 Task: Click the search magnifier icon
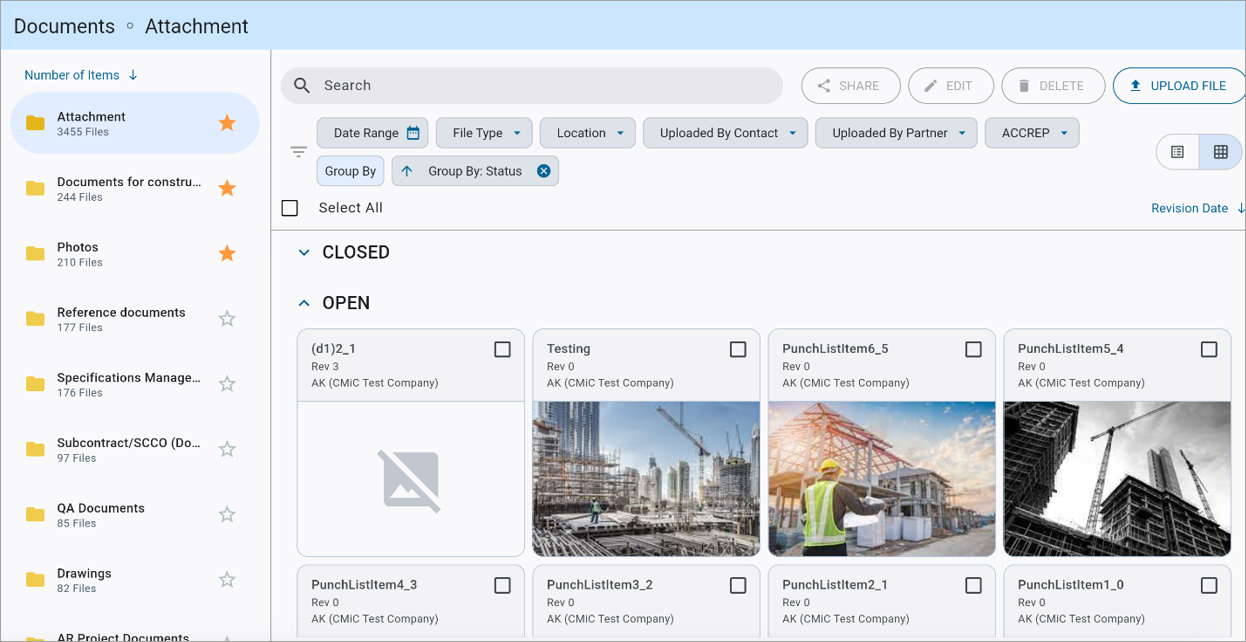[x=302, y=86]
